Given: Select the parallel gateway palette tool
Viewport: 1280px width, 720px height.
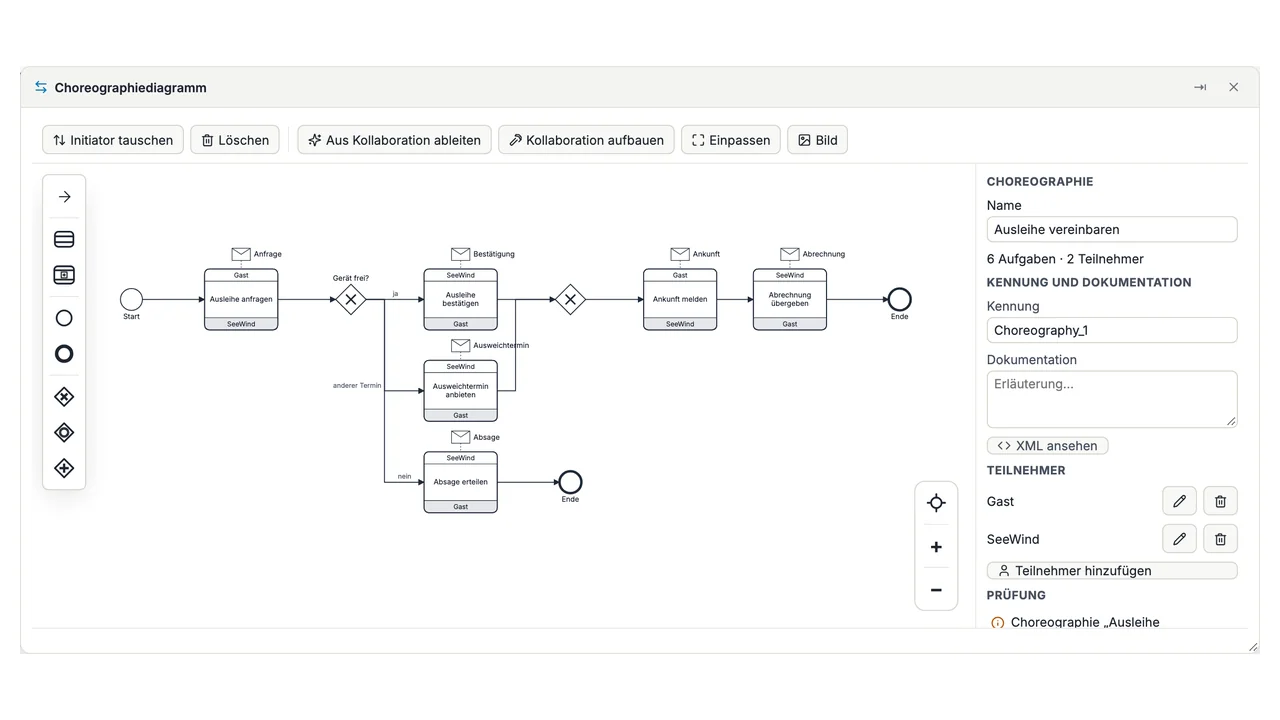Looking at the screenshot, I should tap(64, 468).
